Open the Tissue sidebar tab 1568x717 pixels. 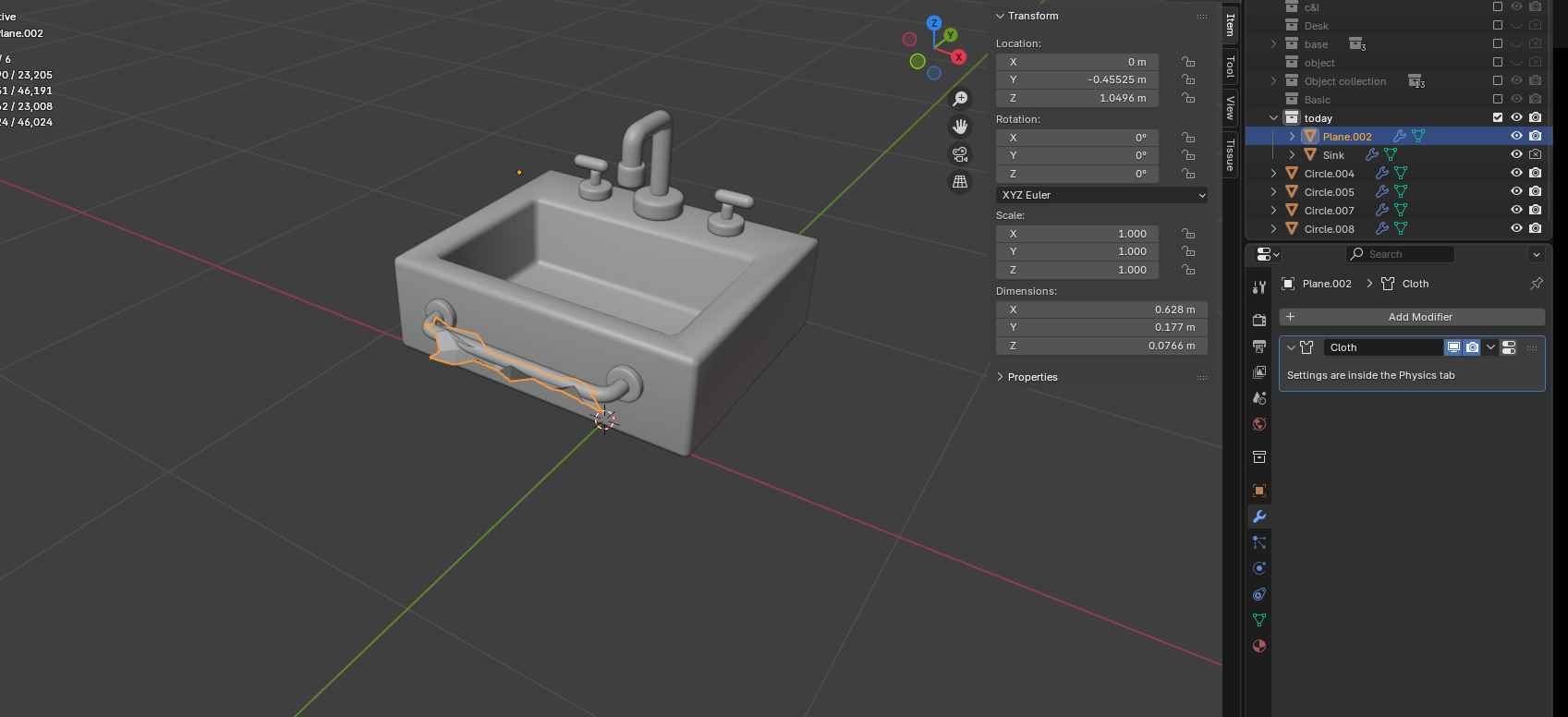(x=1230, y=153)
